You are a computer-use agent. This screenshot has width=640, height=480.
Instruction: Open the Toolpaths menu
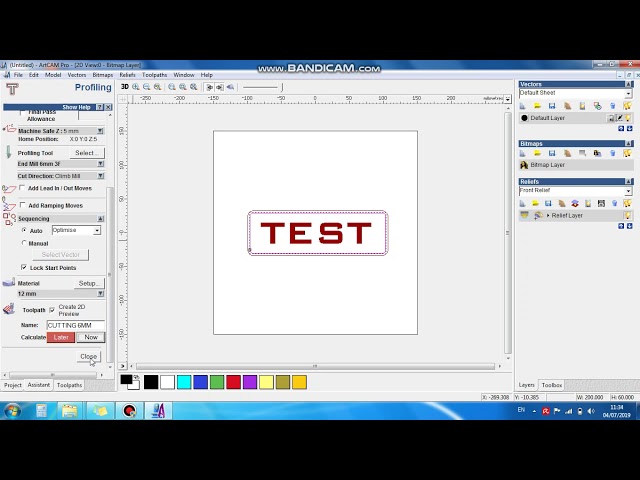(154, 75)
